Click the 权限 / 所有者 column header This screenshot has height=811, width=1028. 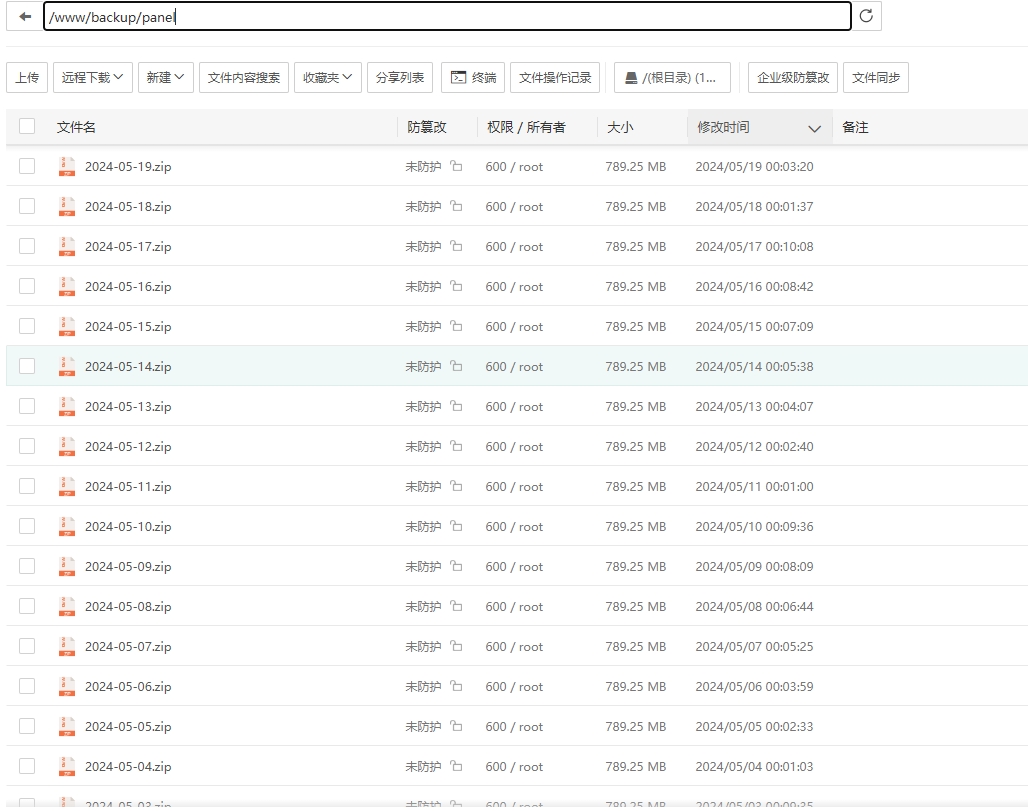click(526, 127)
